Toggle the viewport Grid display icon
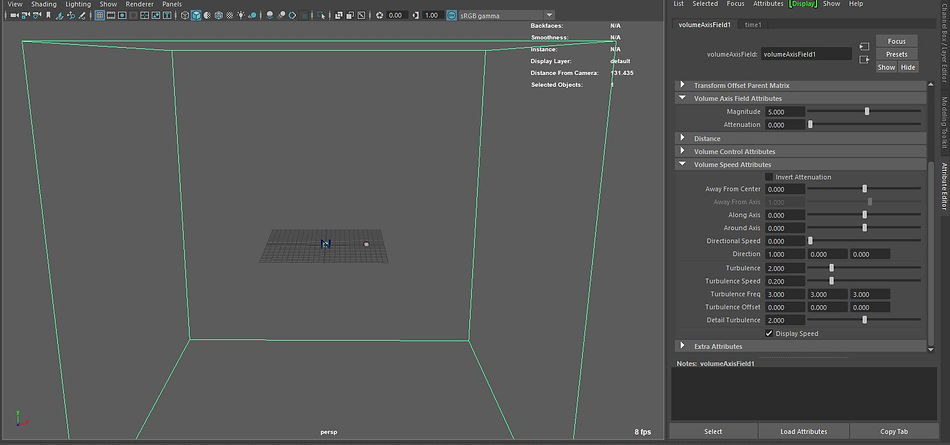The width and height of the screenshot is (950, 445). [x=100, y=15]
